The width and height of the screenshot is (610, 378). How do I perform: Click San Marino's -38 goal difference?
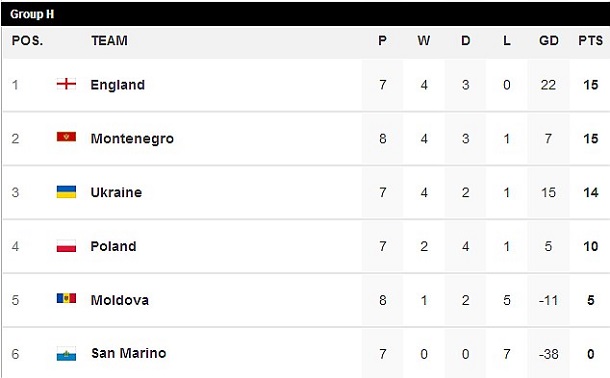pyautogui.click(x=549, y=354)
